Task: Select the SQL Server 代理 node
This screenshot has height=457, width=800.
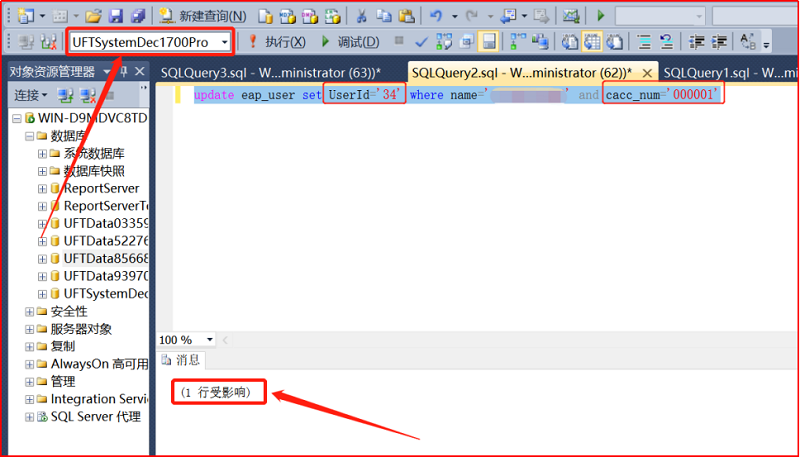Action: tap(95, 417)
